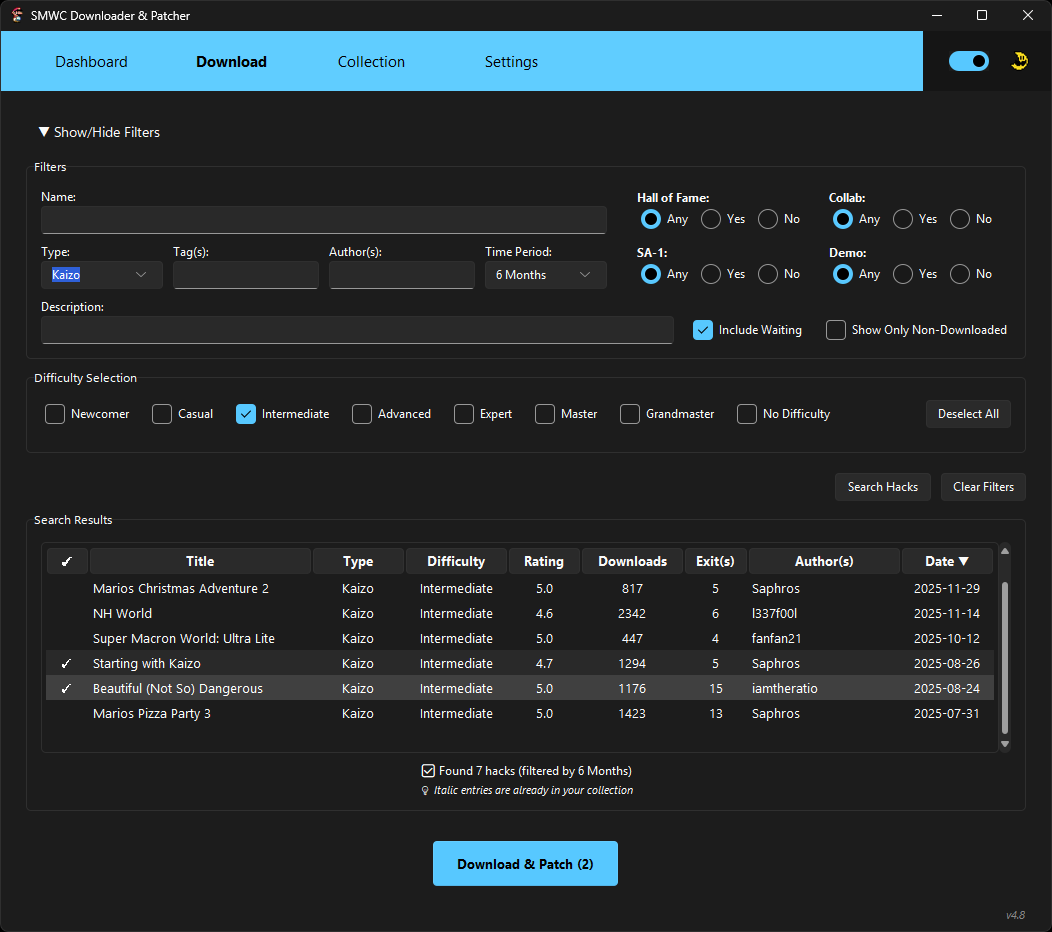Flip the blue theme toggle switch

tap(968, 61)
